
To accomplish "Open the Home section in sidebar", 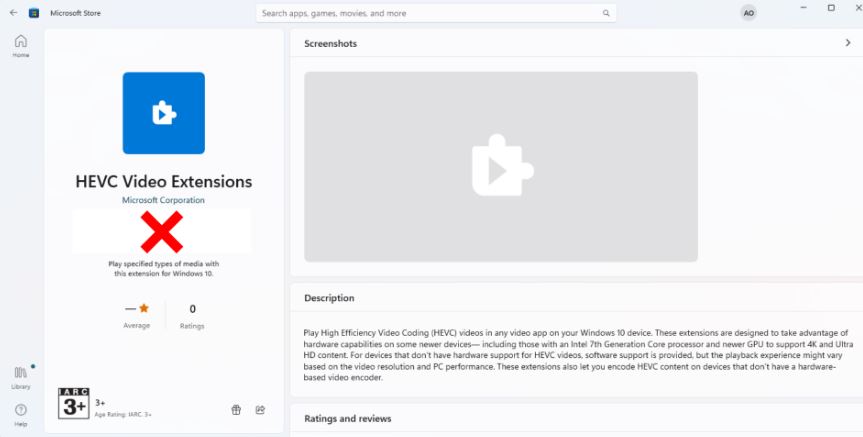I will (21, 46).
